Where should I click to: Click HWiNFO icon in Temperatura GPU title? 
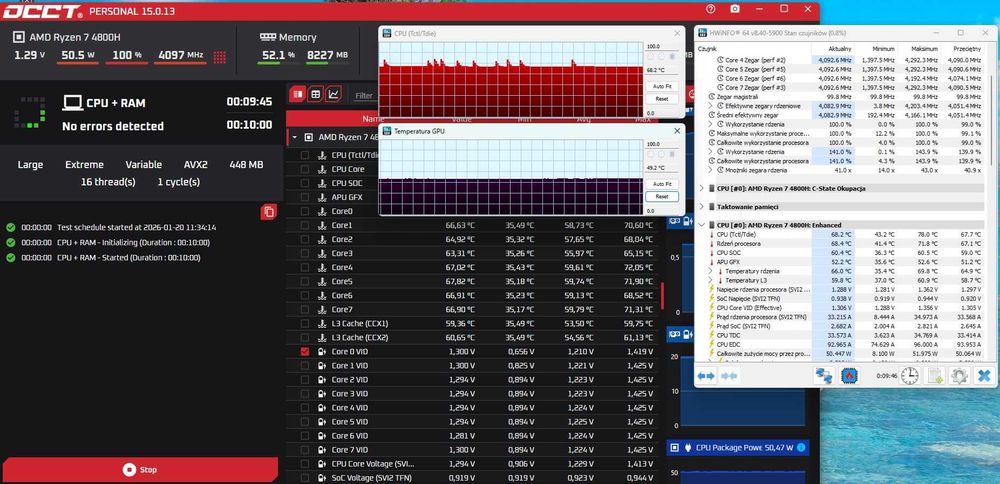(x=387, y=131)
